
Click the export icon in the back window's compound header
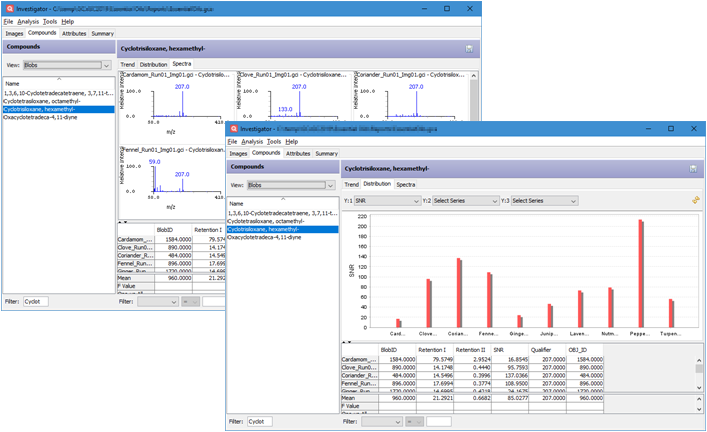tap(469, 48)
